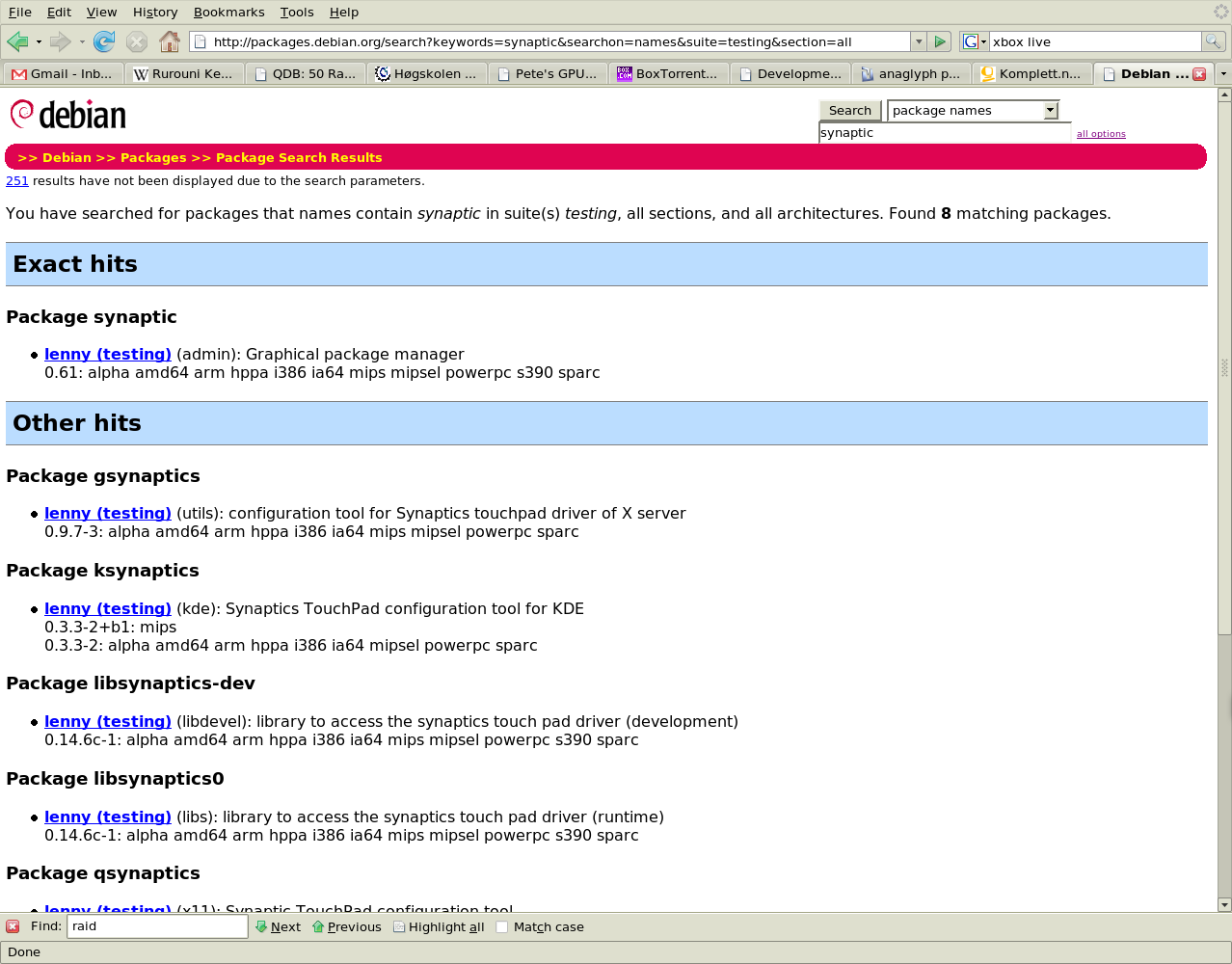Click the Other hits heading
This screenshot has width=1232, height=964.
pos(77,423)
